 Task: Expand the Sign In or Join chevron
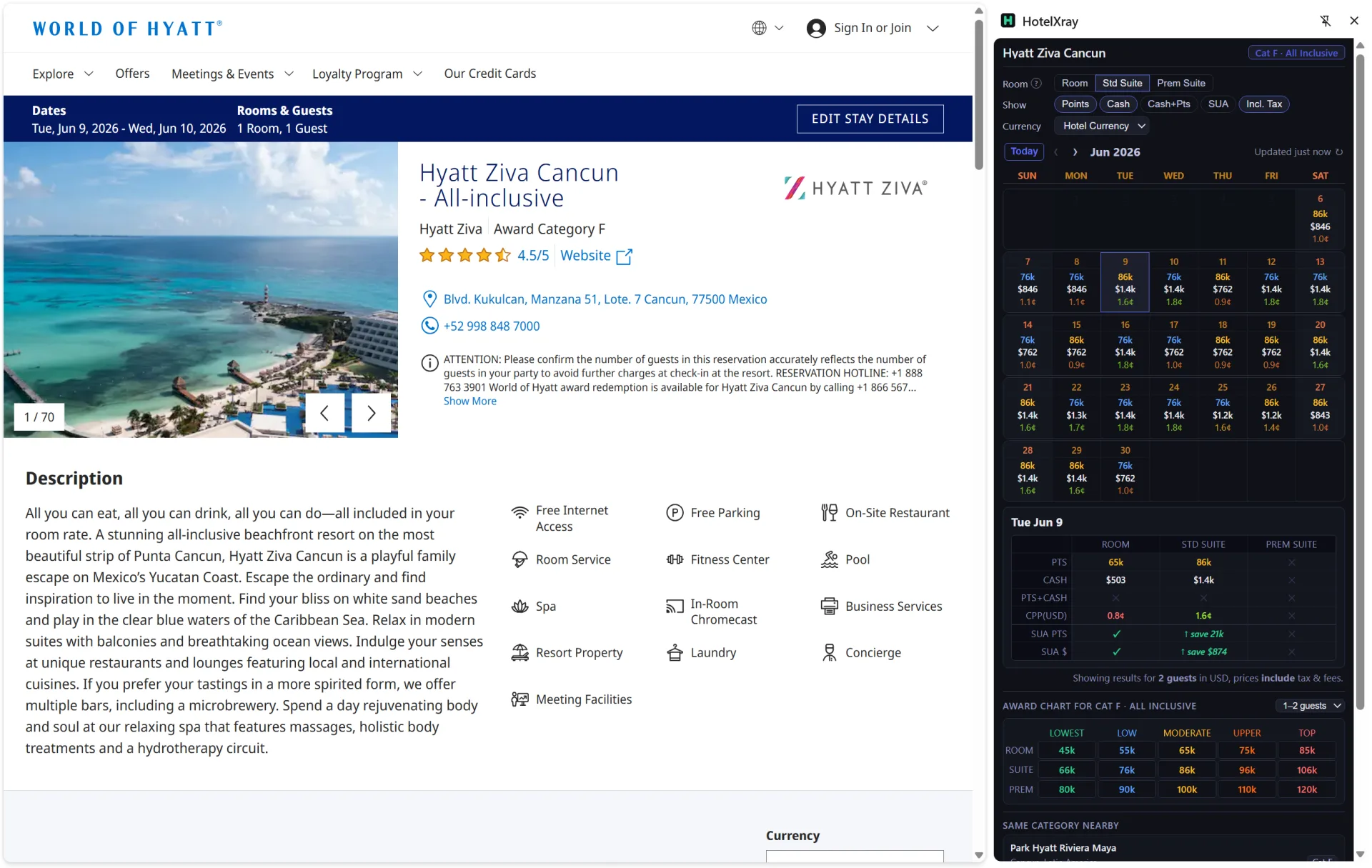(x=933, y=29)
